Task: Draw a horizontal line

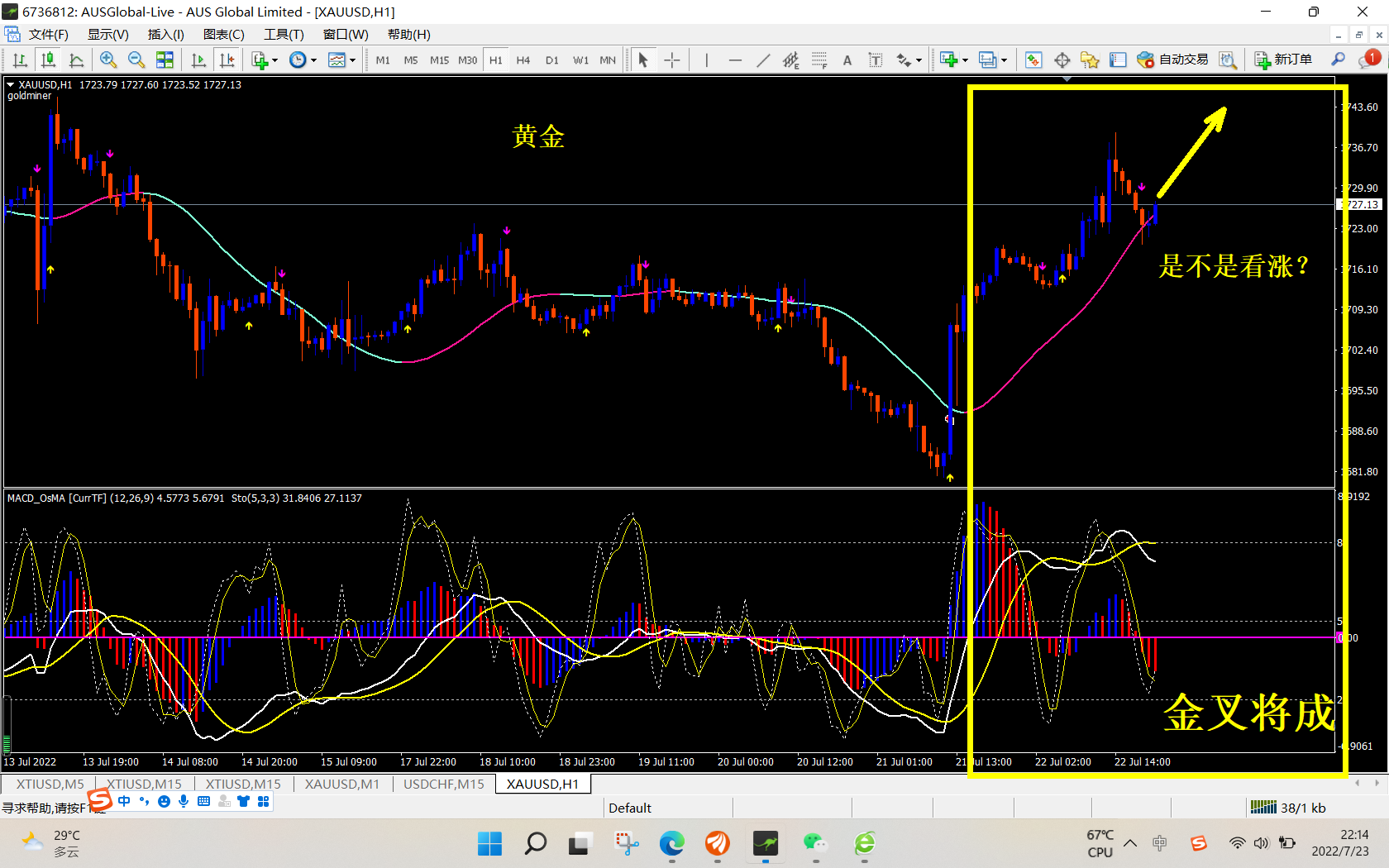Action: 735,60
